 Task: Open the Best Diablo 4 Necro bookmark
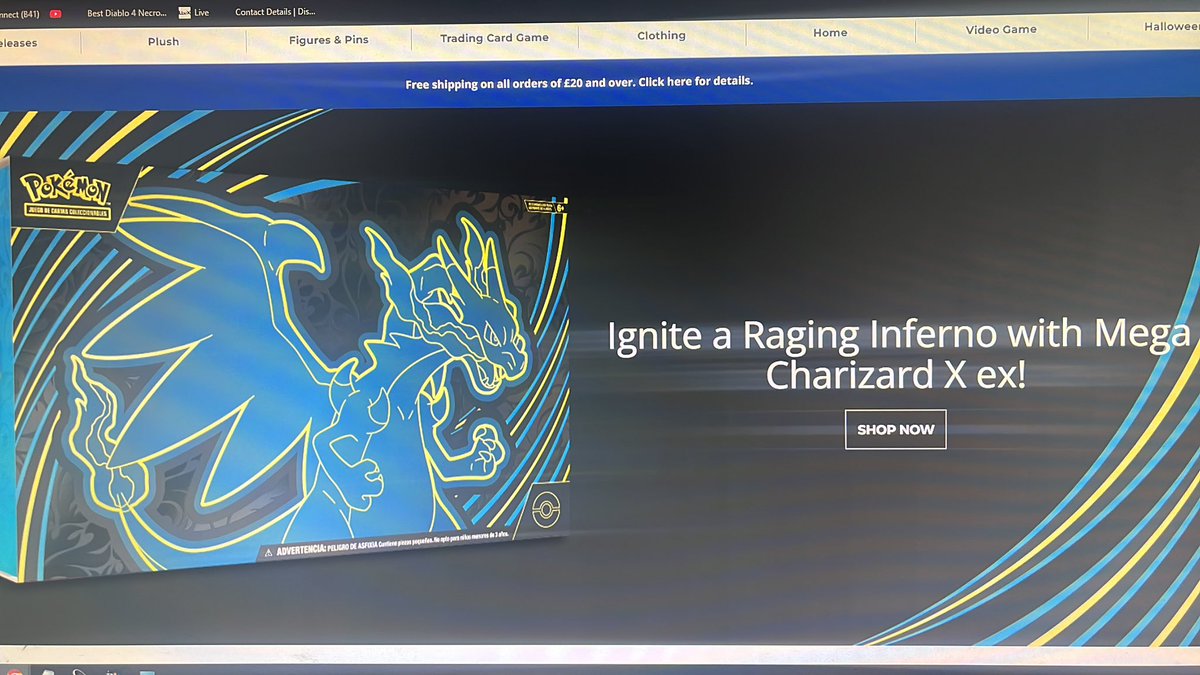(x=127, y=14)
